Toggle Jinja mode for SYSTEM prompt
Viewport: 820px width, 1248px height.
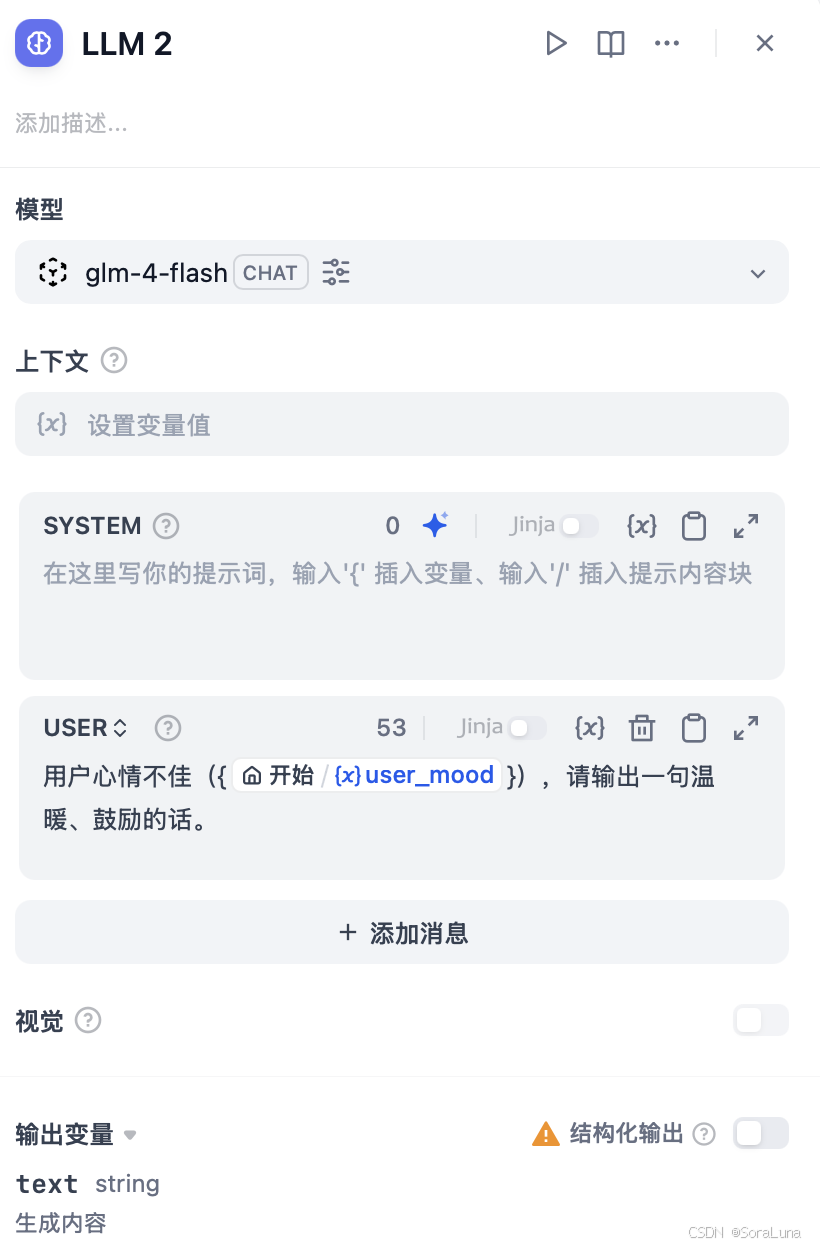pos(578,526)
